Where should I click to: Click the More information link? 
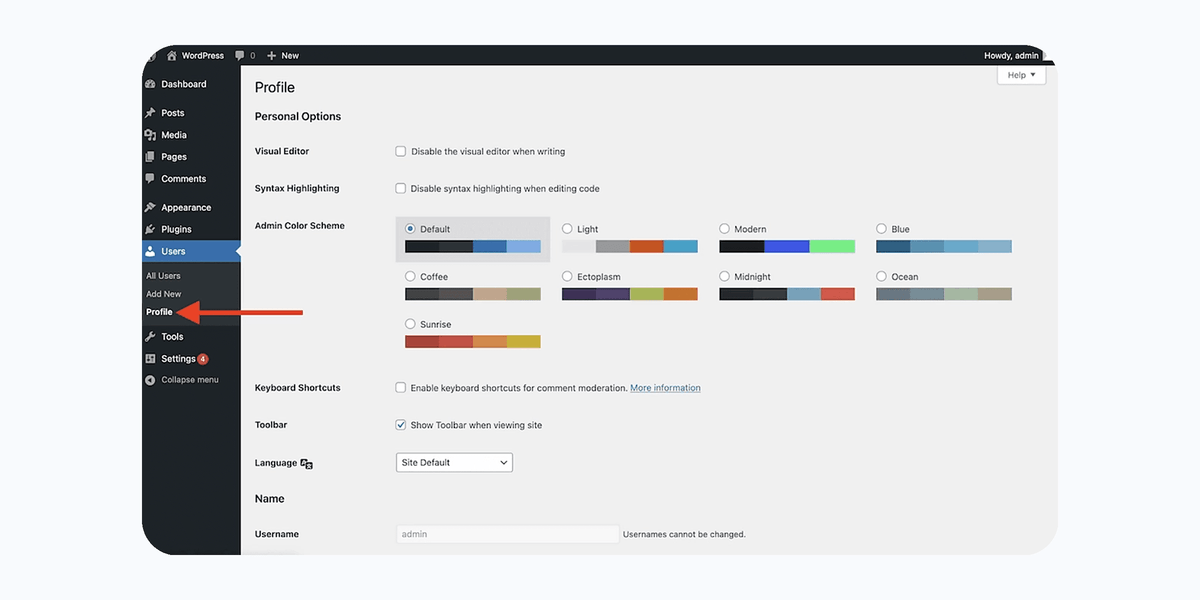[x=665, y=388]
